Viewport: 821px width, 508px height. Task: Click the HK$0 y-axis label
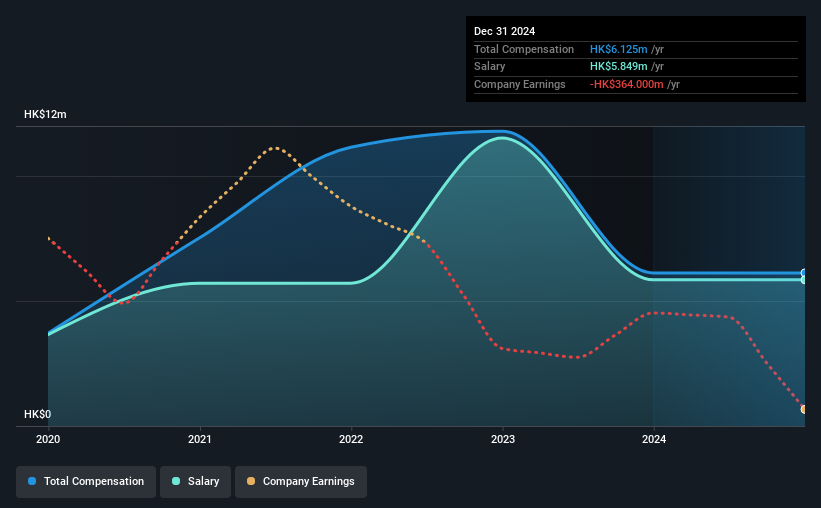tap(38, 414)
